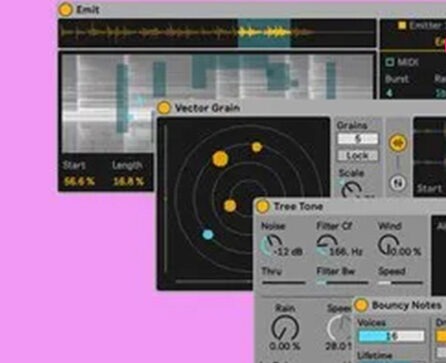This screenshot has height=363, width=446.
Task: Click the Vector Grain device title
Action: (207, 108)
